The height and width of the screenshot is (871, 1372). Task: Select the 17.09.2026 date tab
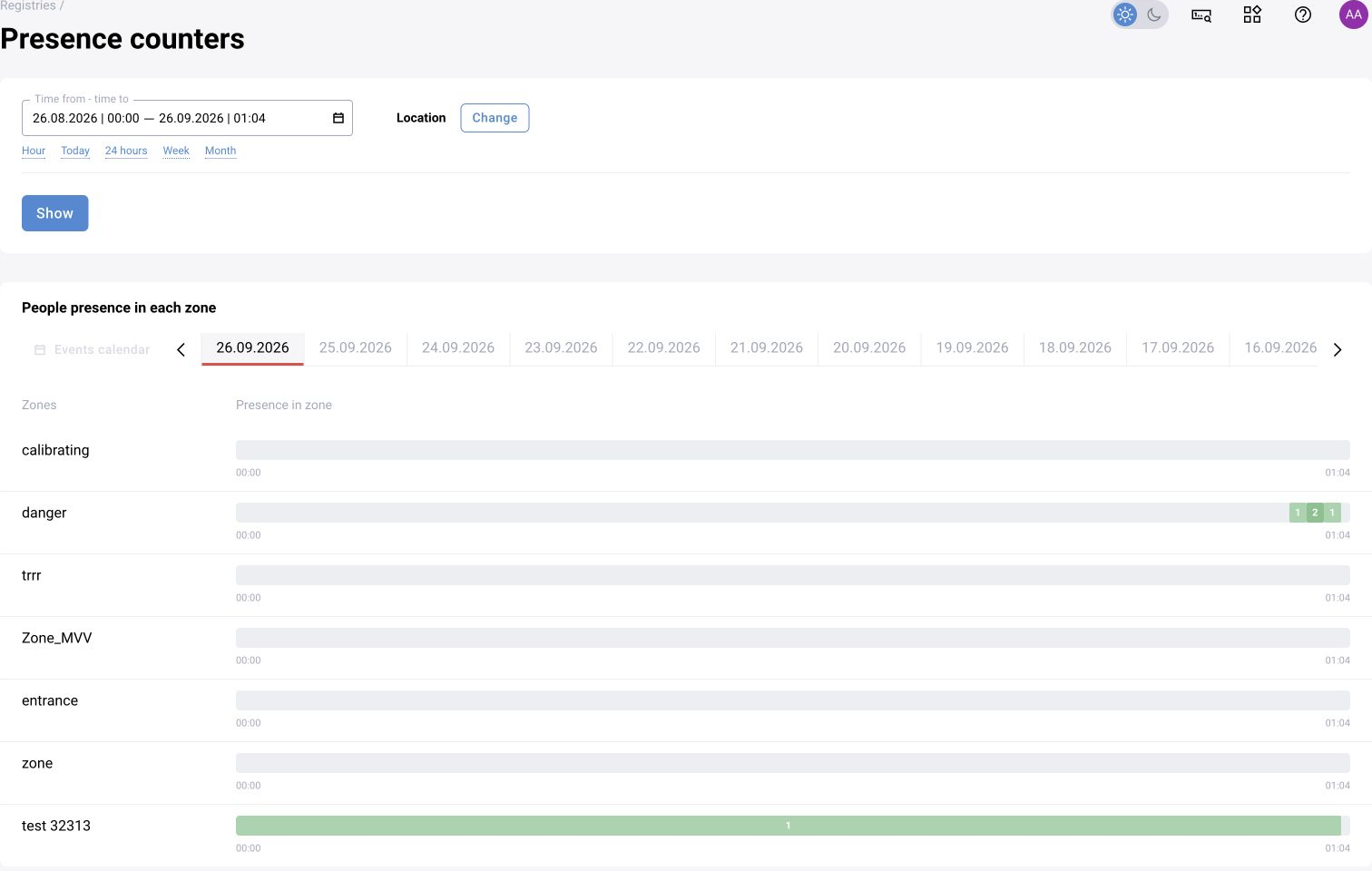coord(1178,347)
